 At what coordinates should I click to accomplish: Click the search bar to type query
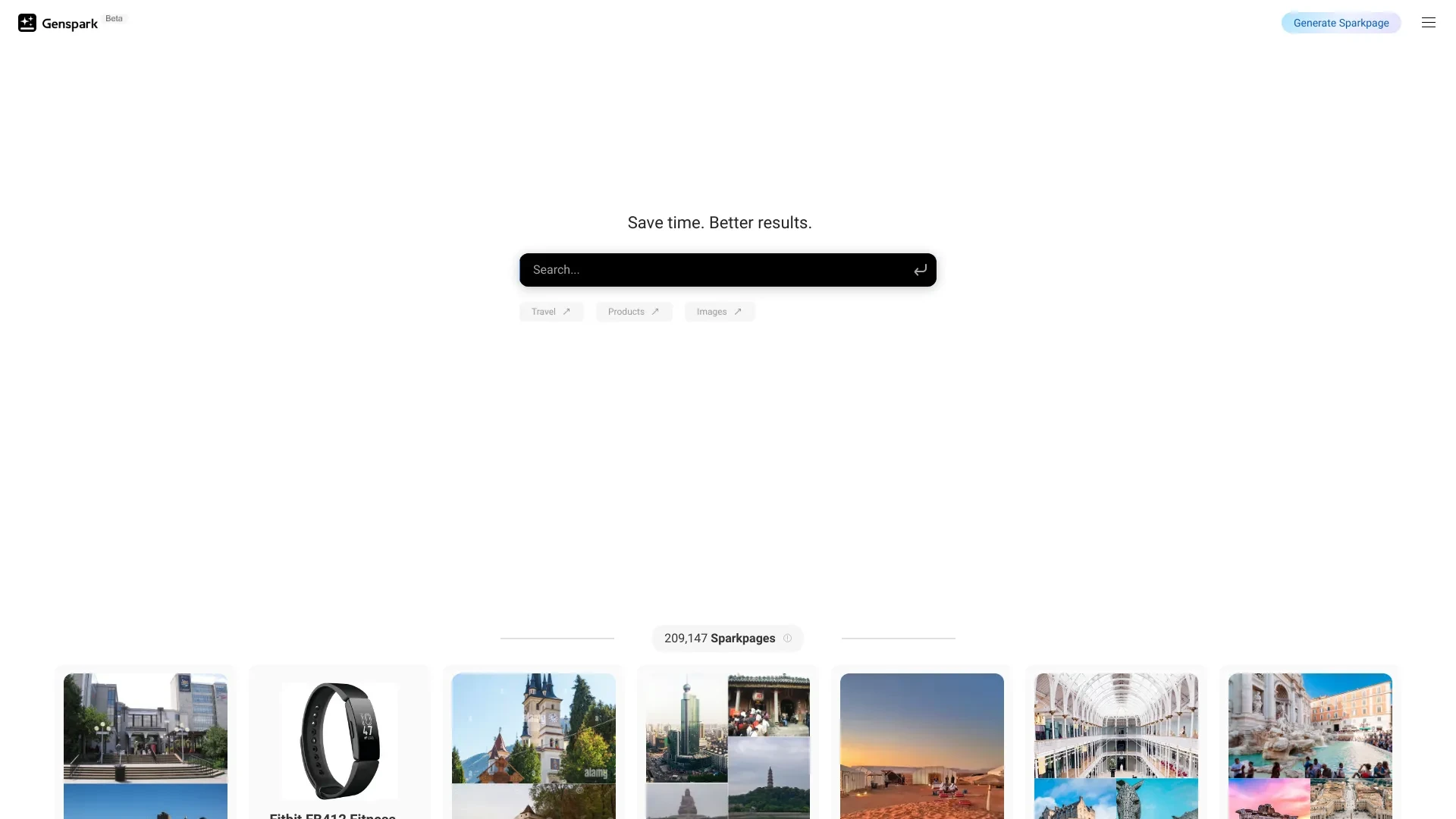[728, 270]
